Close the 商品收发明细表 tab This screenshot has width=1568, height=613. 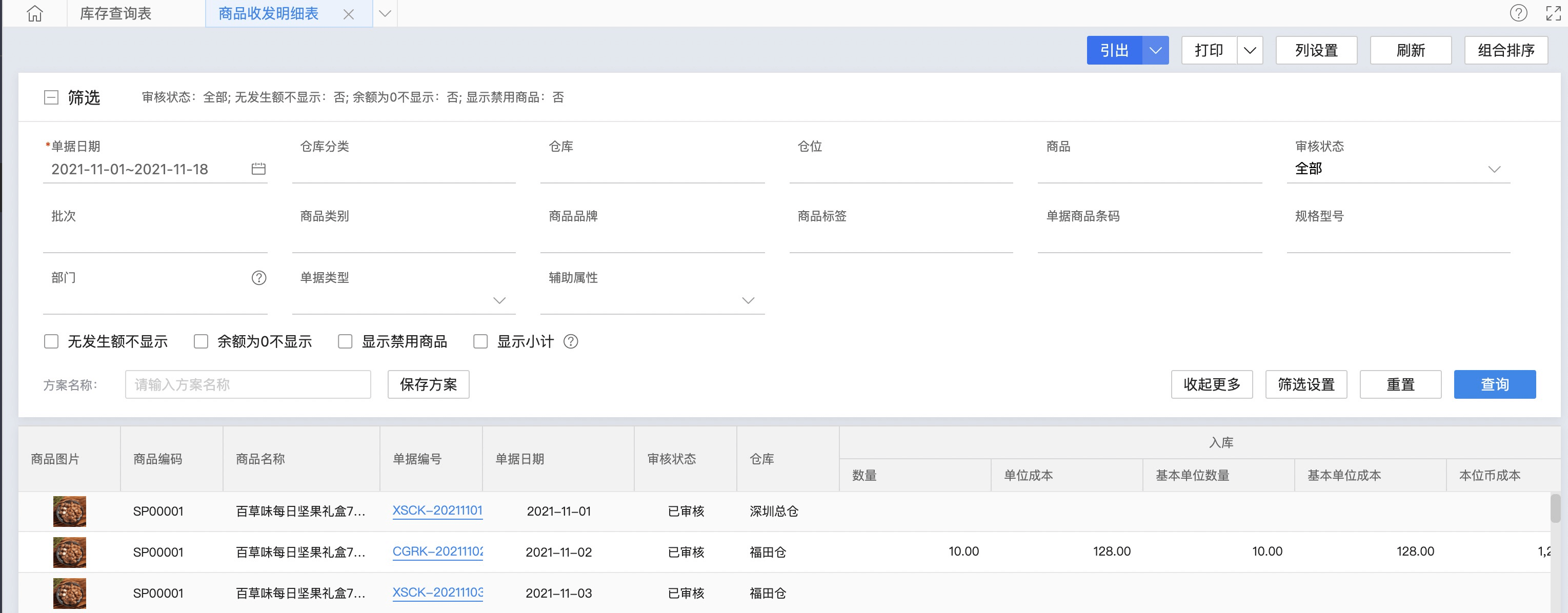click(x=348, y=14)
